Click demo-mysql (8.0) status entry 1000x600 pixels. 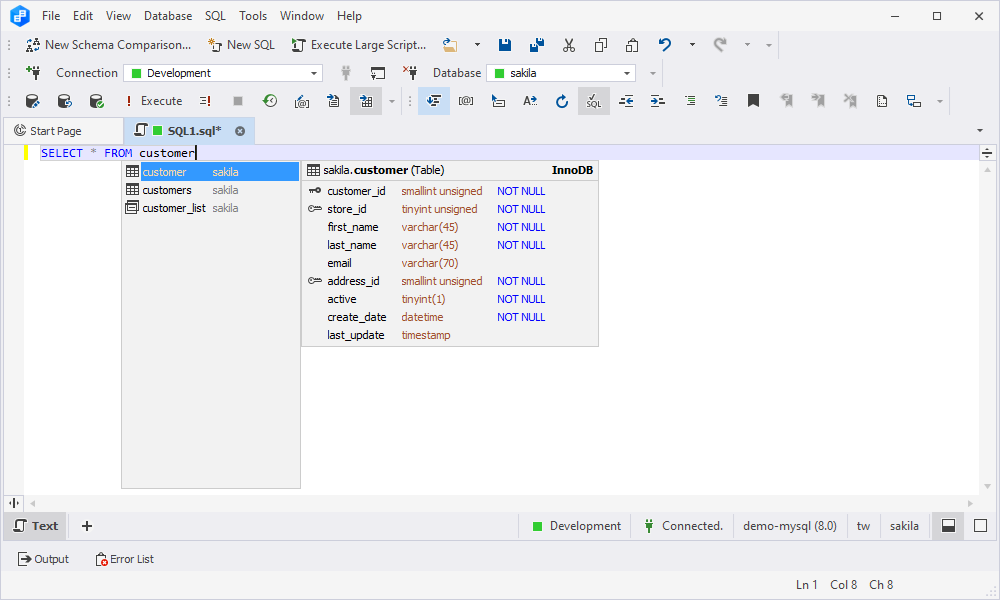point(790,526)
